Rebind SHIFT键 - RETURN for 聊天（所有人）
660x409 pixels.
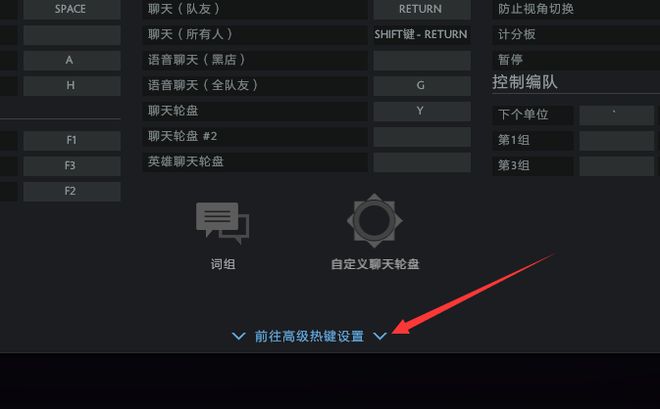click(x=422, y=35)
